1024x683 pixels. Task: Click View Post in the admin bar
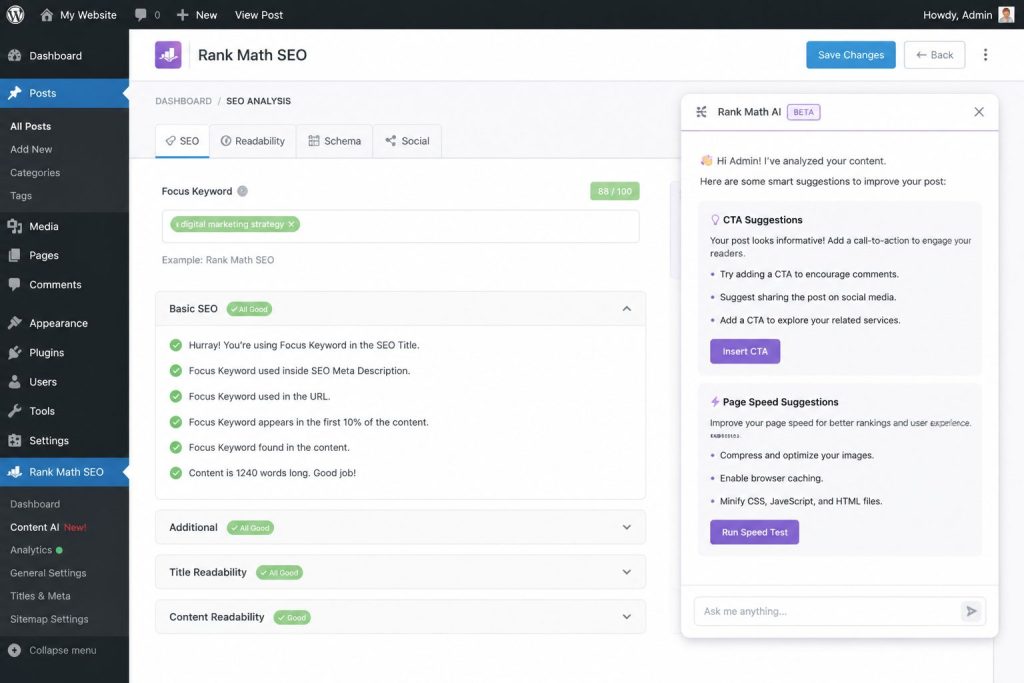pyautogui.click(x=259, y=14)
